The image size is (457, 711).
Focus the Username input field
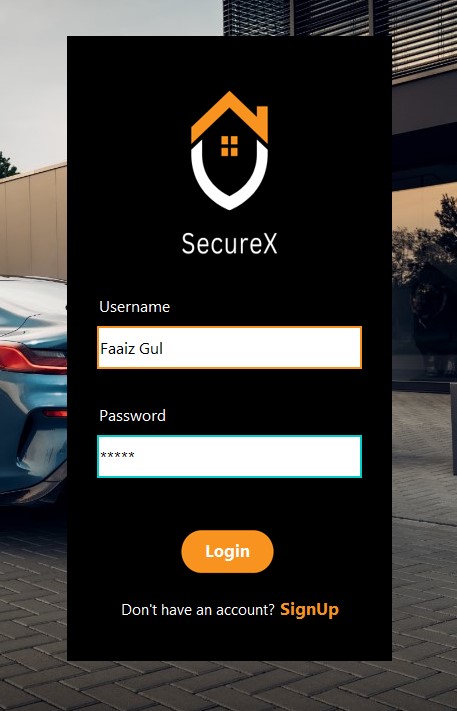(x=229, y=347)
